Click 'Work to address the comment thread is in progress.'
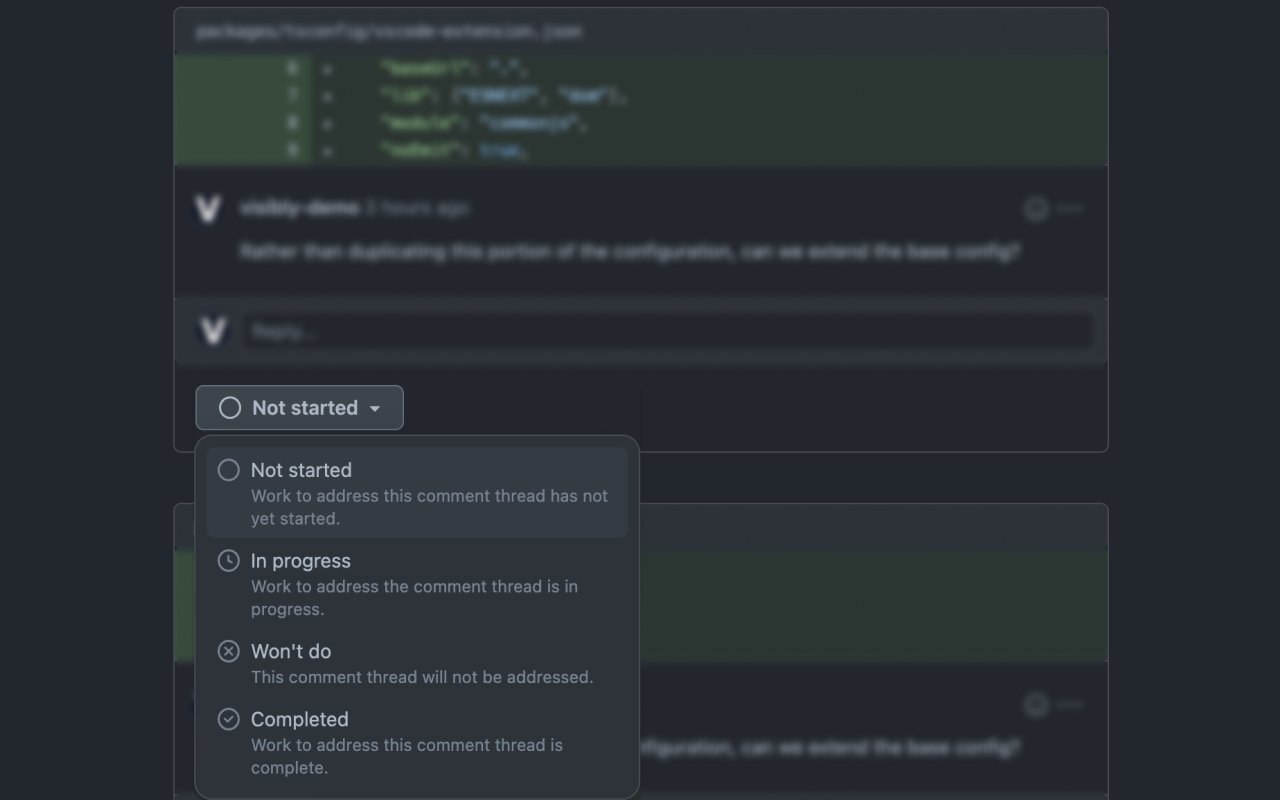Viewport: 1280px width, 800px height. [x=414, y=598]
